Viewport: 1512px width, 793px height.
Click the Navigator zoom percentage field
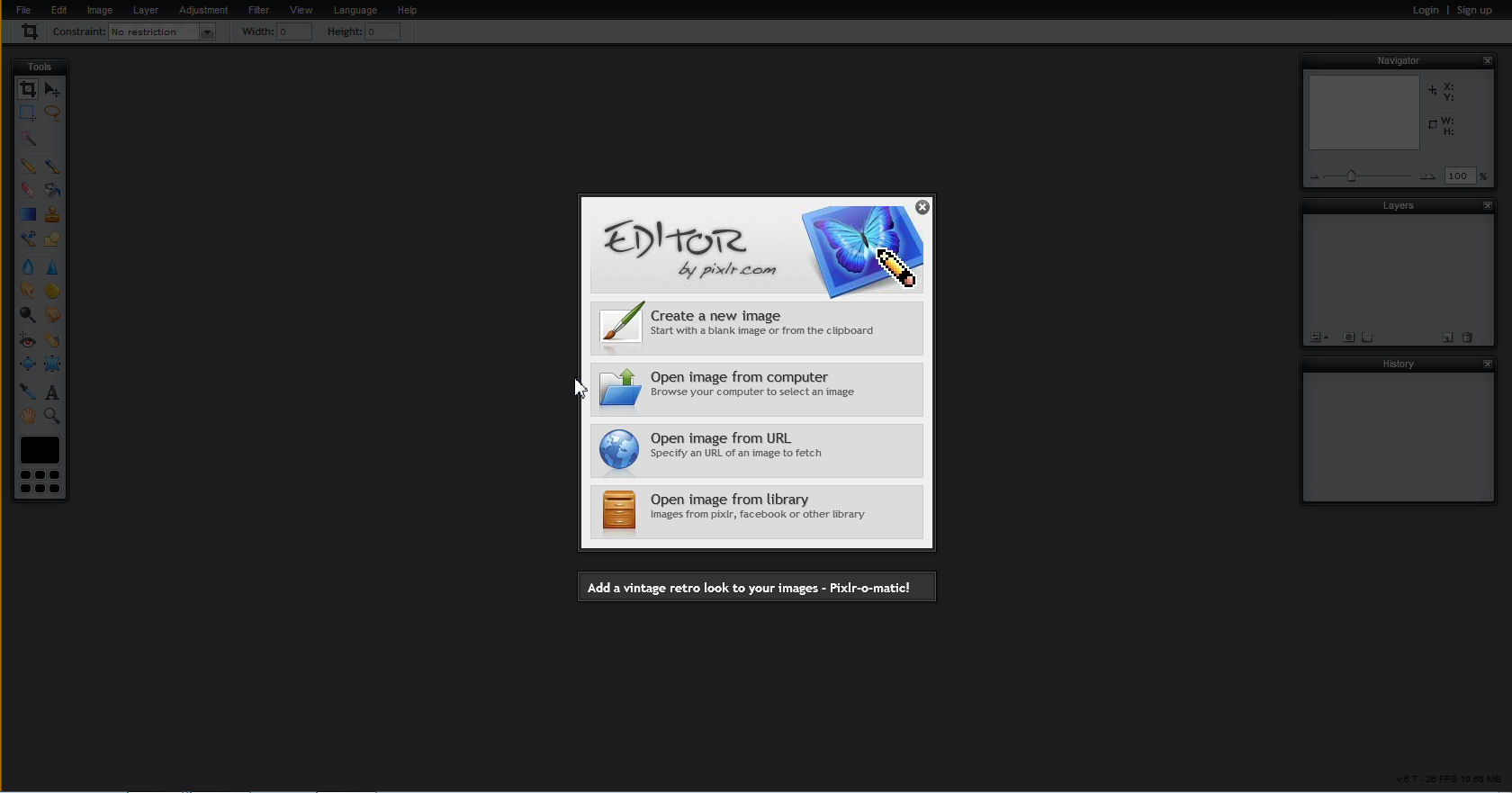[1459, 176]
